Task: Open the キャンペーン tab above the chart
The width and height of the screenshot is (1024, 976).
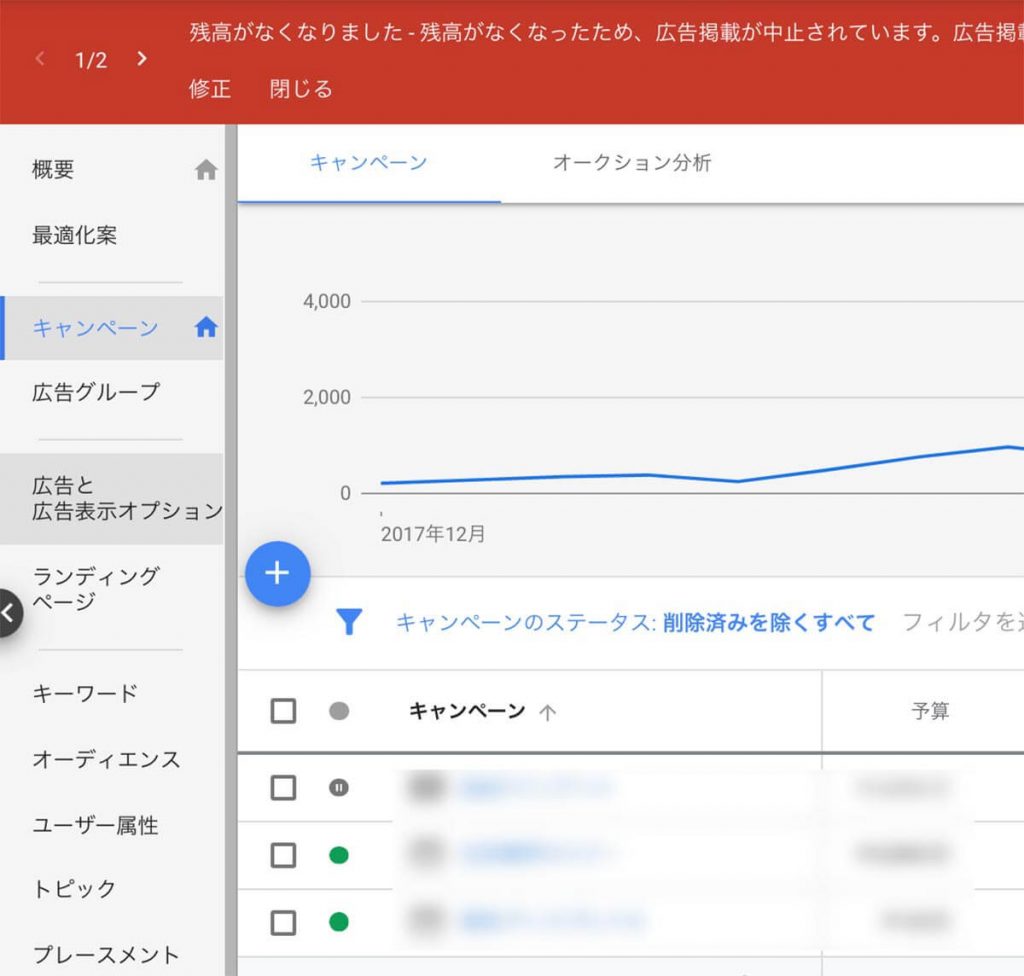Action: pyautogui.click(x=369, y=163)
